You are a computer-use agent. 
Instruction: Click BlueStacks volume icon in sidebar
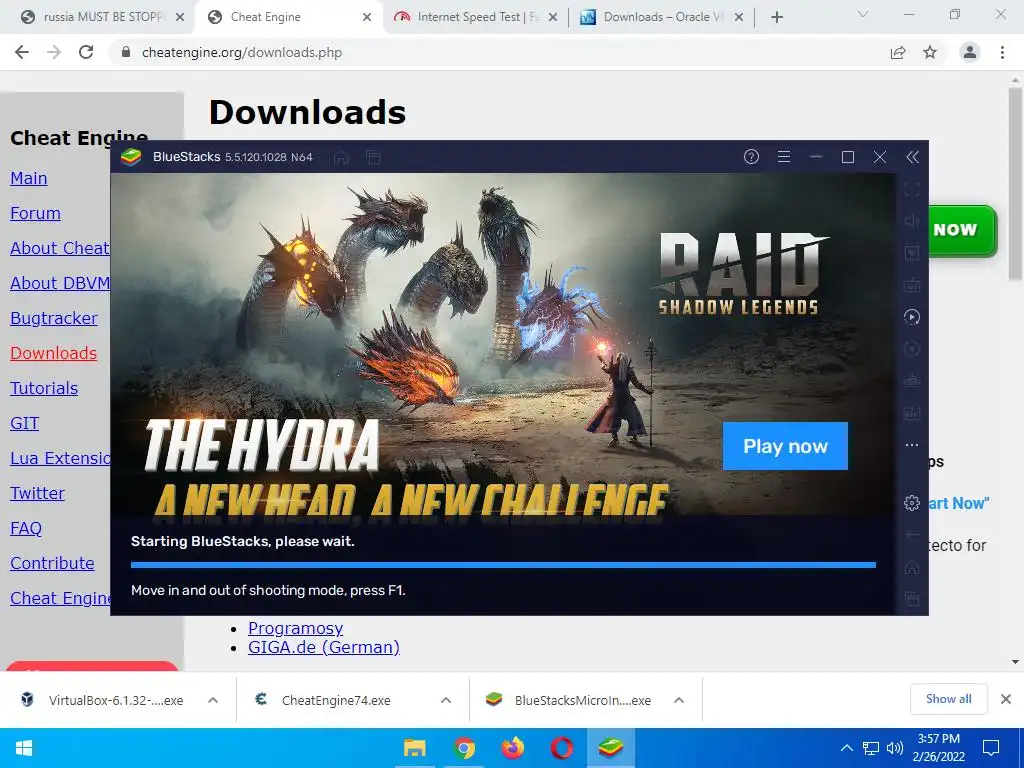tap(912, 221)
